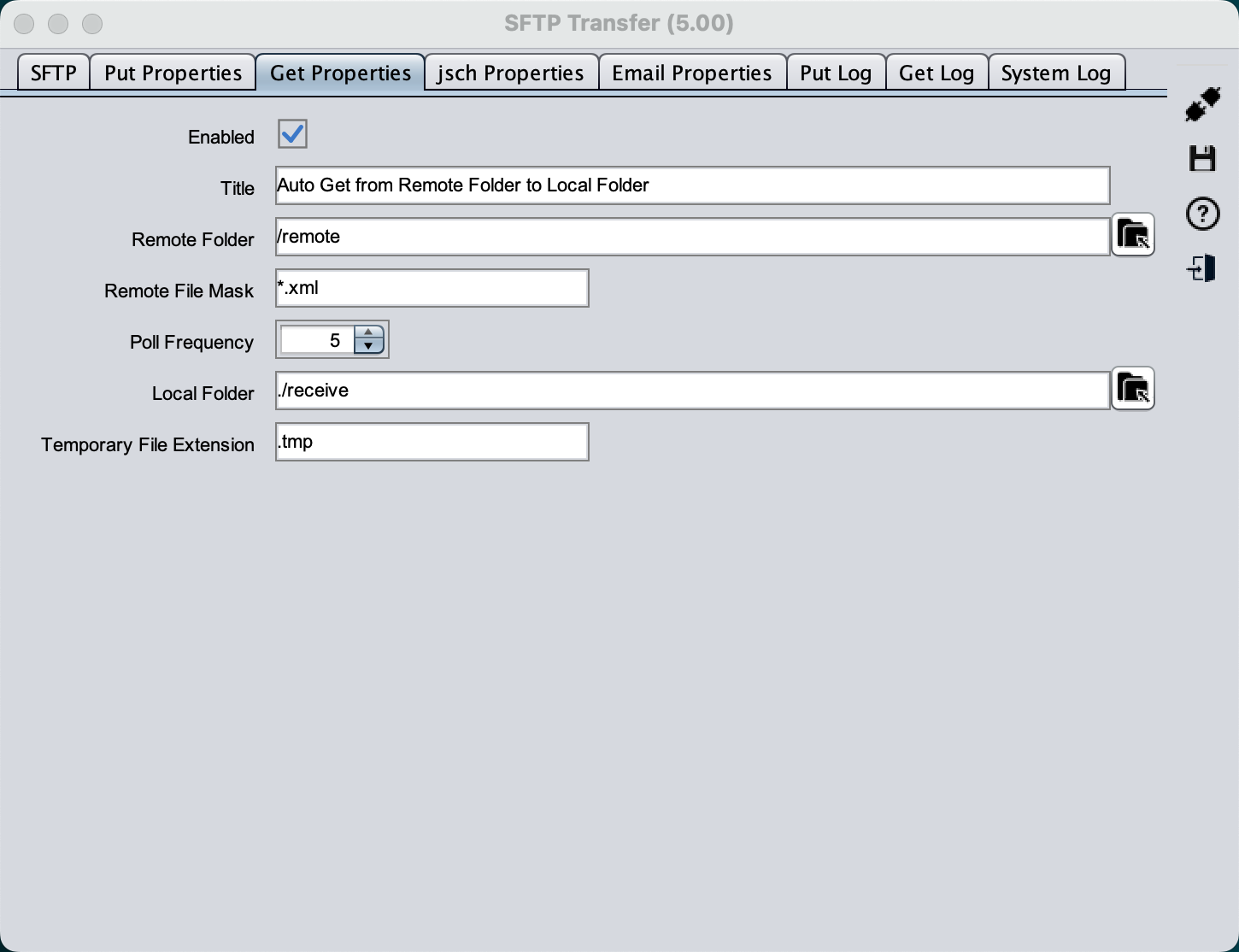Select the jsch Properties tab
Screen dimensions: 1239x952
510,73
